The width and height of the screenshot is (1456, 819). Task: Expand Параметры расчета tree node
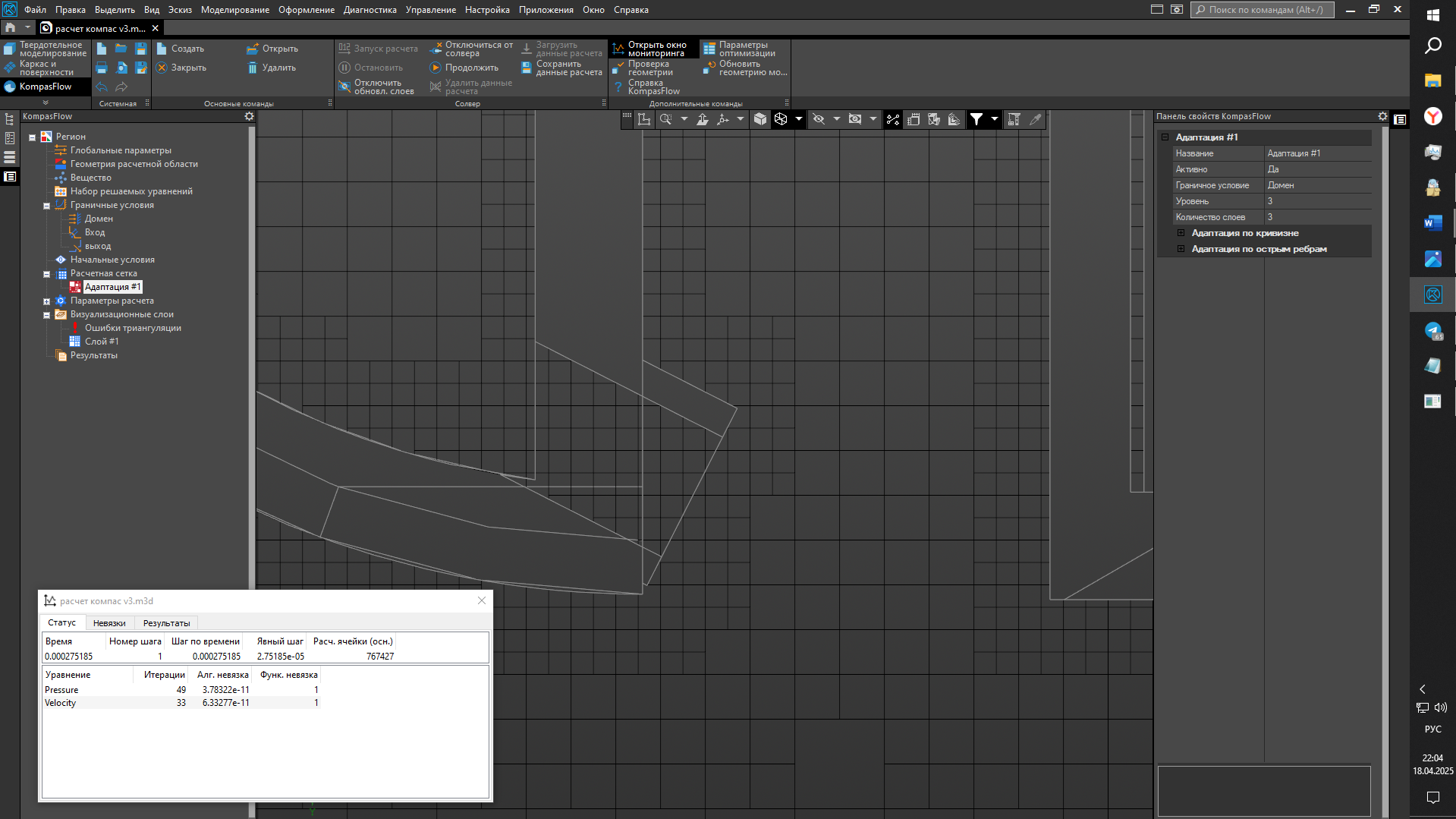[46, 301]
